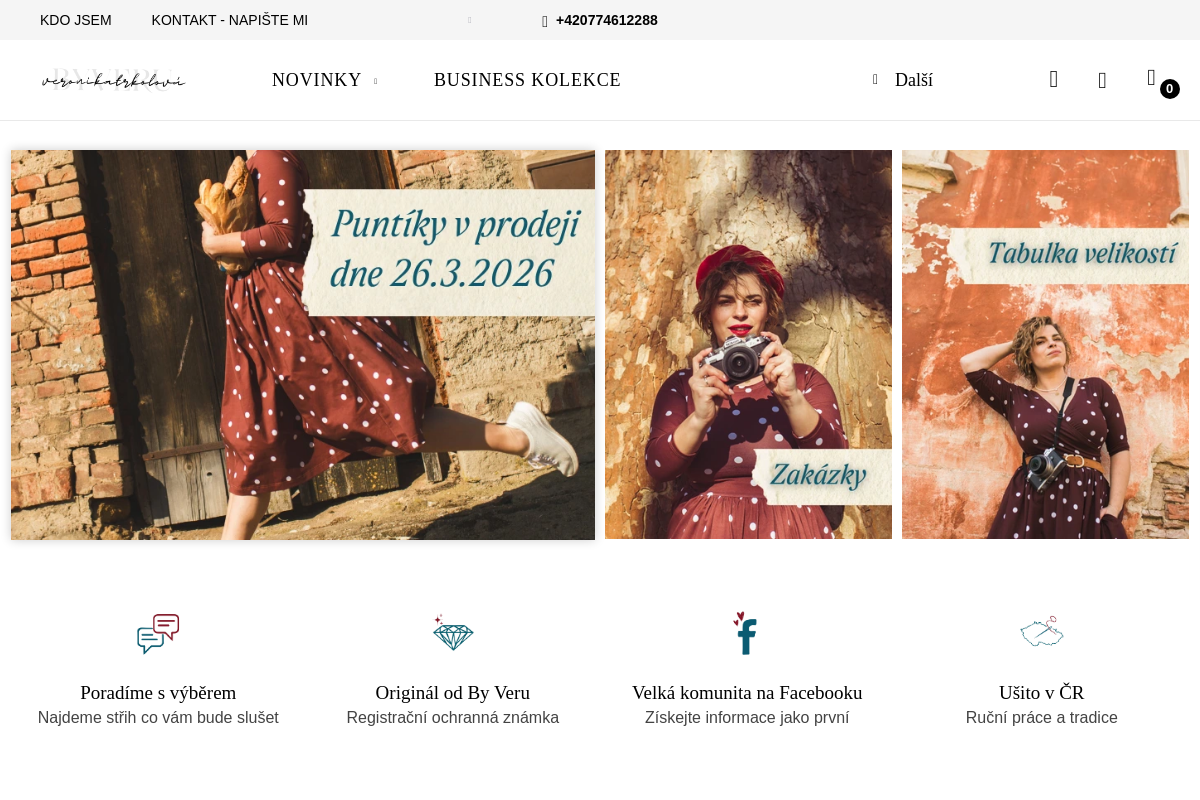
Task: Open the Facebook community icon
Action: [x=746, y=633]
